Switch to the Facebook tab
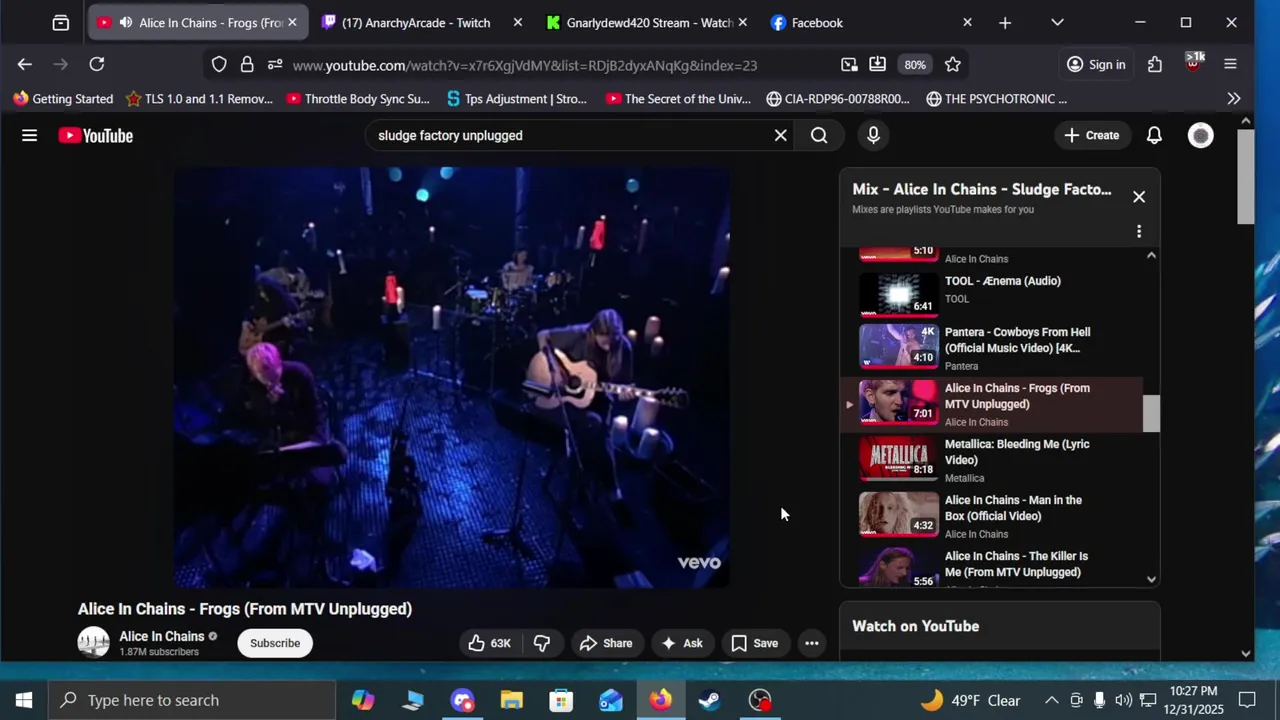The height and width of the screenshot is (720, 1280). pos(872,22)
